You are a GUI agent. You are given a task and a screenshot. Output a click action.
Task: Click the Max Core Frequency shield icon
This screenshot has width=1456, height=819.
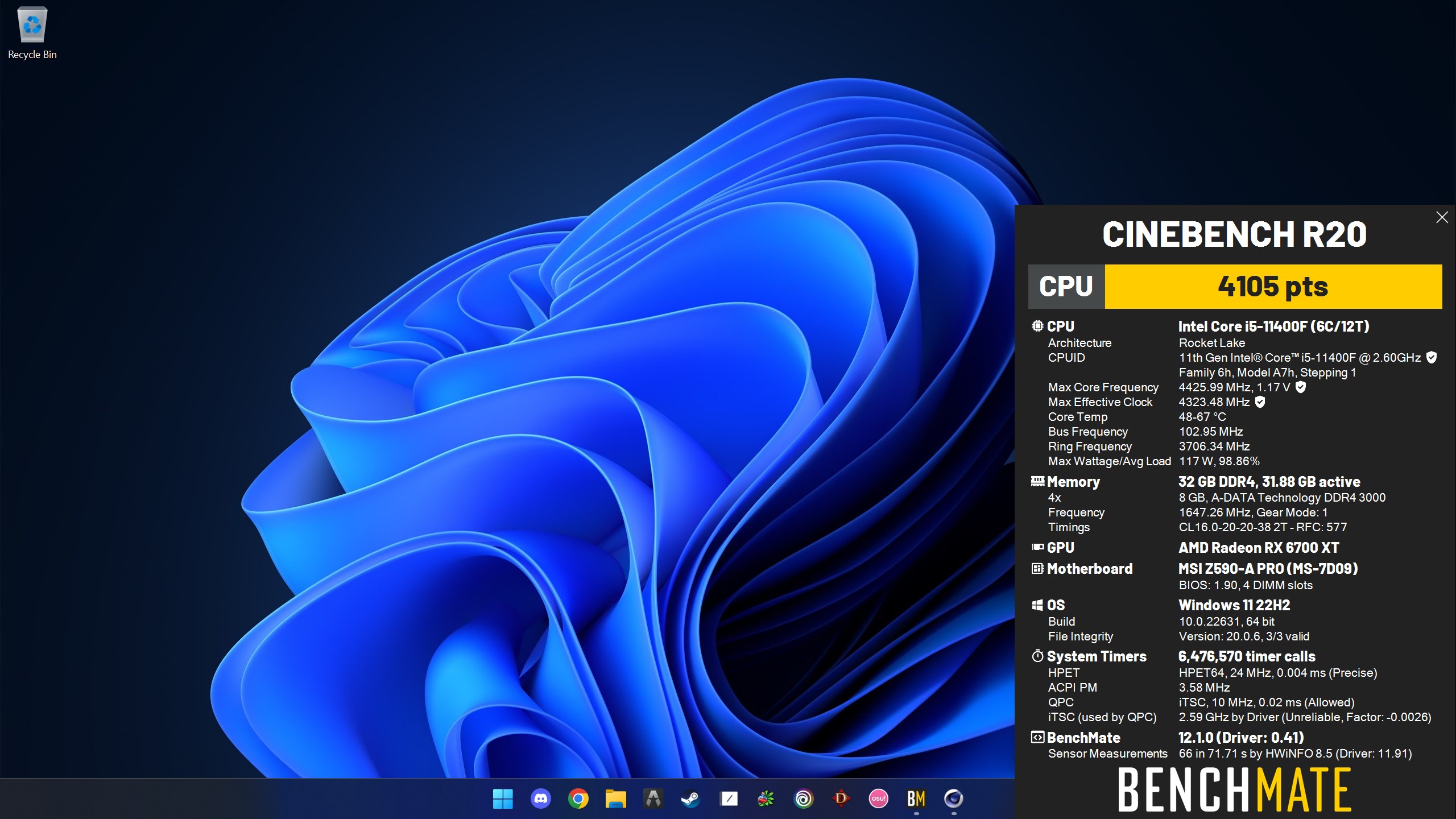[x=1300, y=387]
